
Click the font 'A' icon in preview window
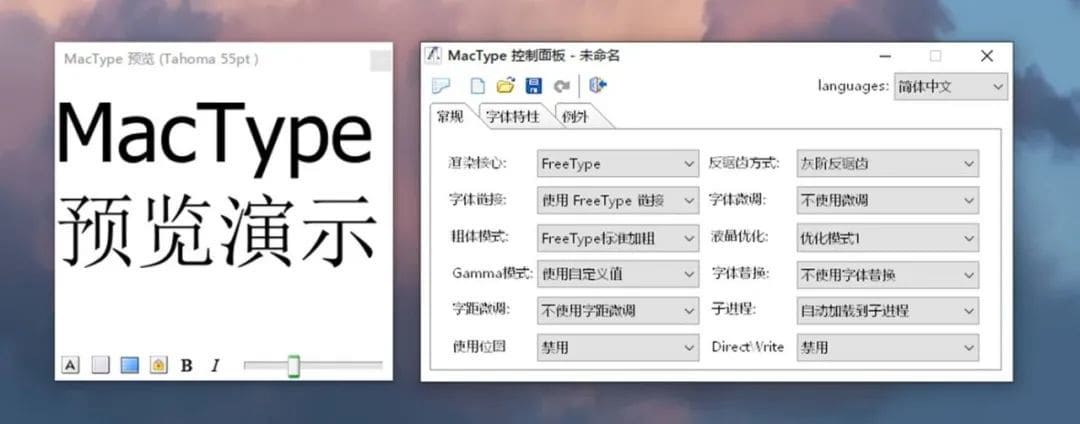(70, 365)
